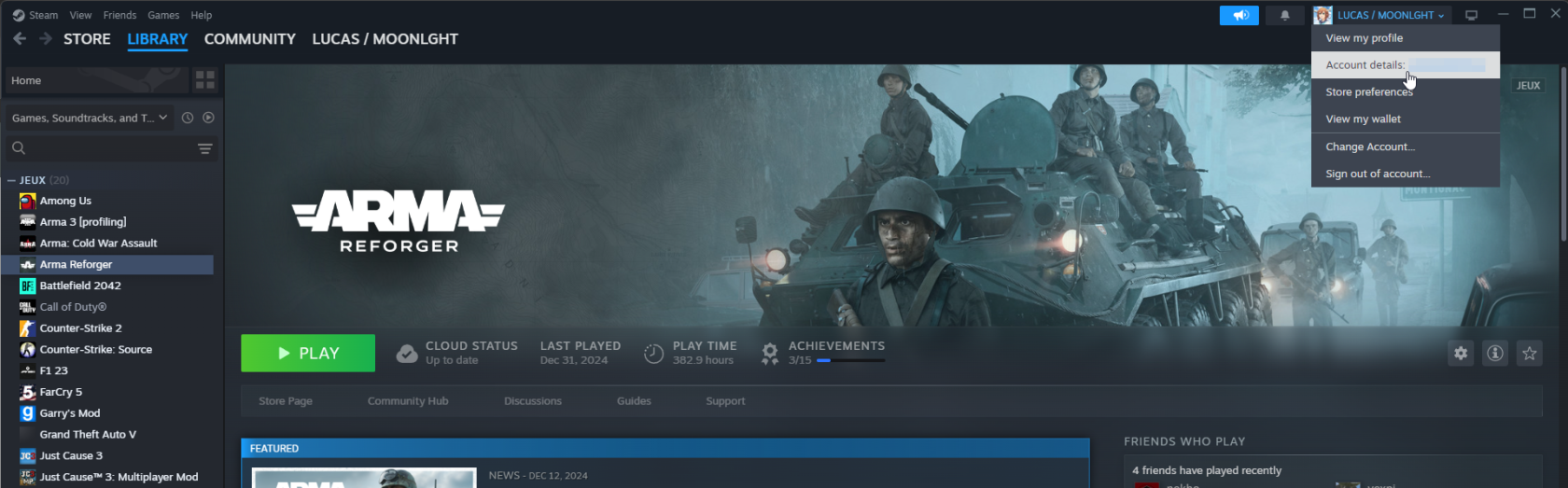Click the achievements progress bar

850,361
